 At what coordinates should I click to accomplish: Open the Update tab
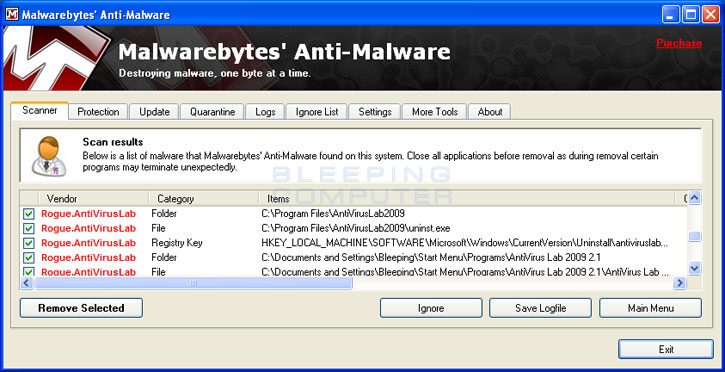[x=154, y=112]
